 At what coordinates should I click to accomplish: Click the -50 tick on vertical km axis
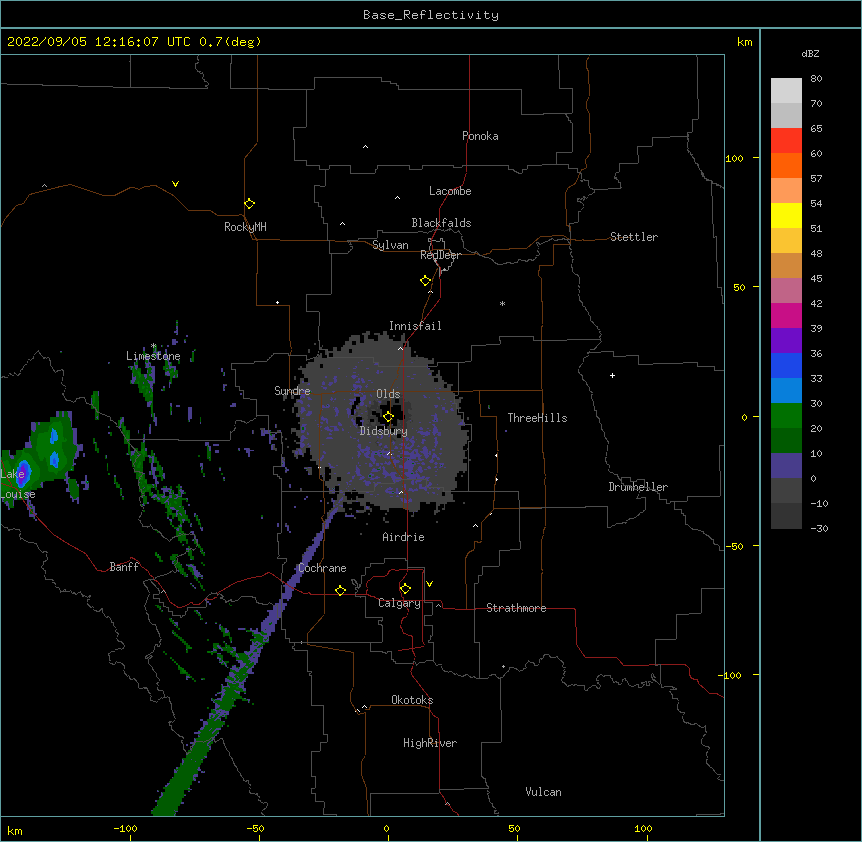tap(734, 546)
